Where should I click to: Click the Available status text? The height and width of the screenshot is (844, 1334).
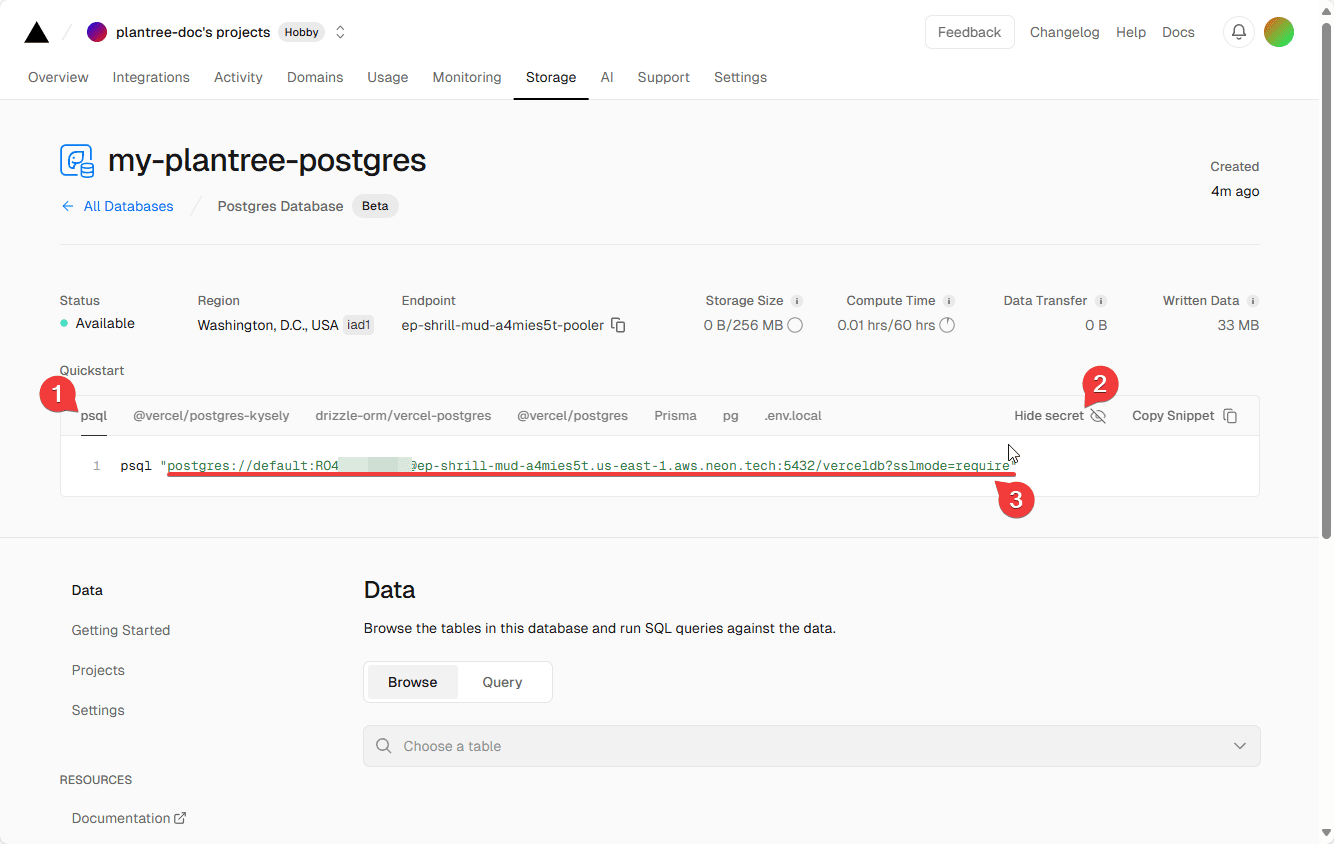[x=105, y=323]
